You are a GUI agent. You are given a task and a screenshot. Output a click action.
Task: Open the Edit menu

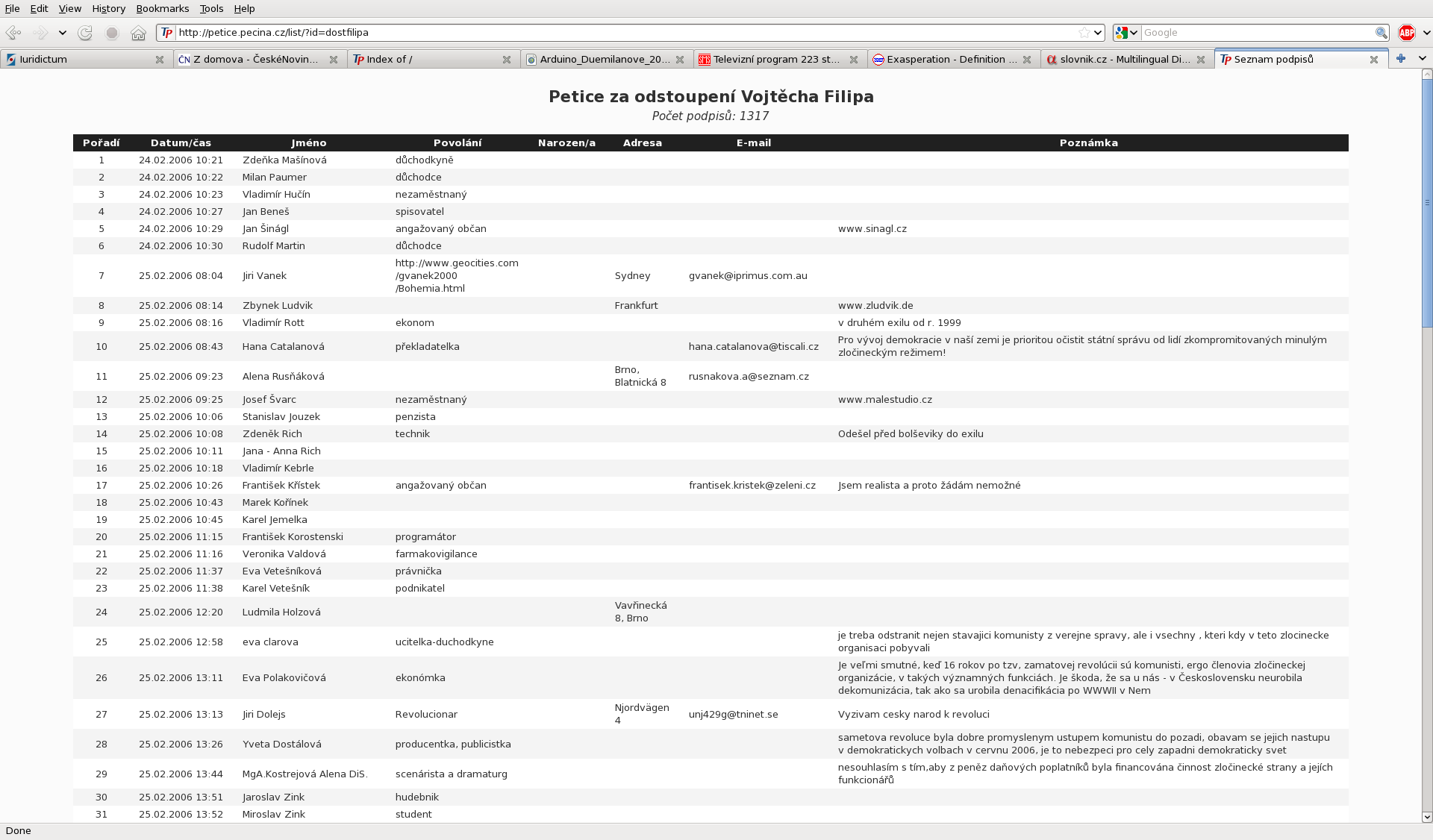tap(39, 8)
